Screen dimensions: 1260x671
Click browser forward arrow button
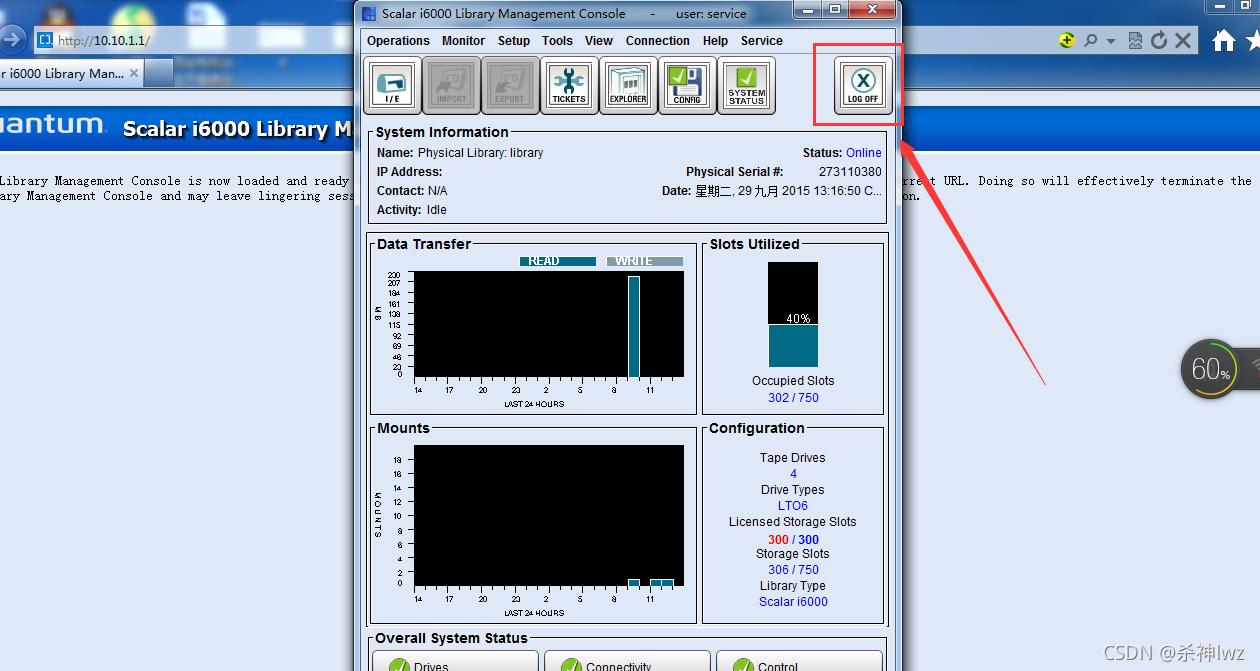(12, 40)
